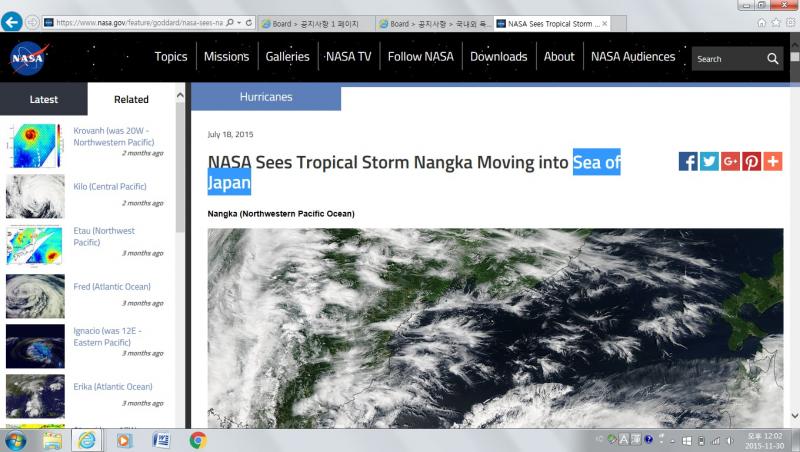The height and width of the screenshot is (452, 800).
Task: Switch to the Related sidebar tab
Action: pos(131,100)
